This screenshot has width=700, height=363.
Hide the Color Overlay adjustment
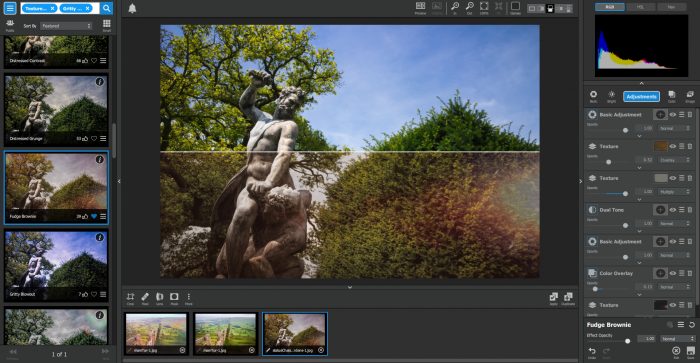pos(672,273)
